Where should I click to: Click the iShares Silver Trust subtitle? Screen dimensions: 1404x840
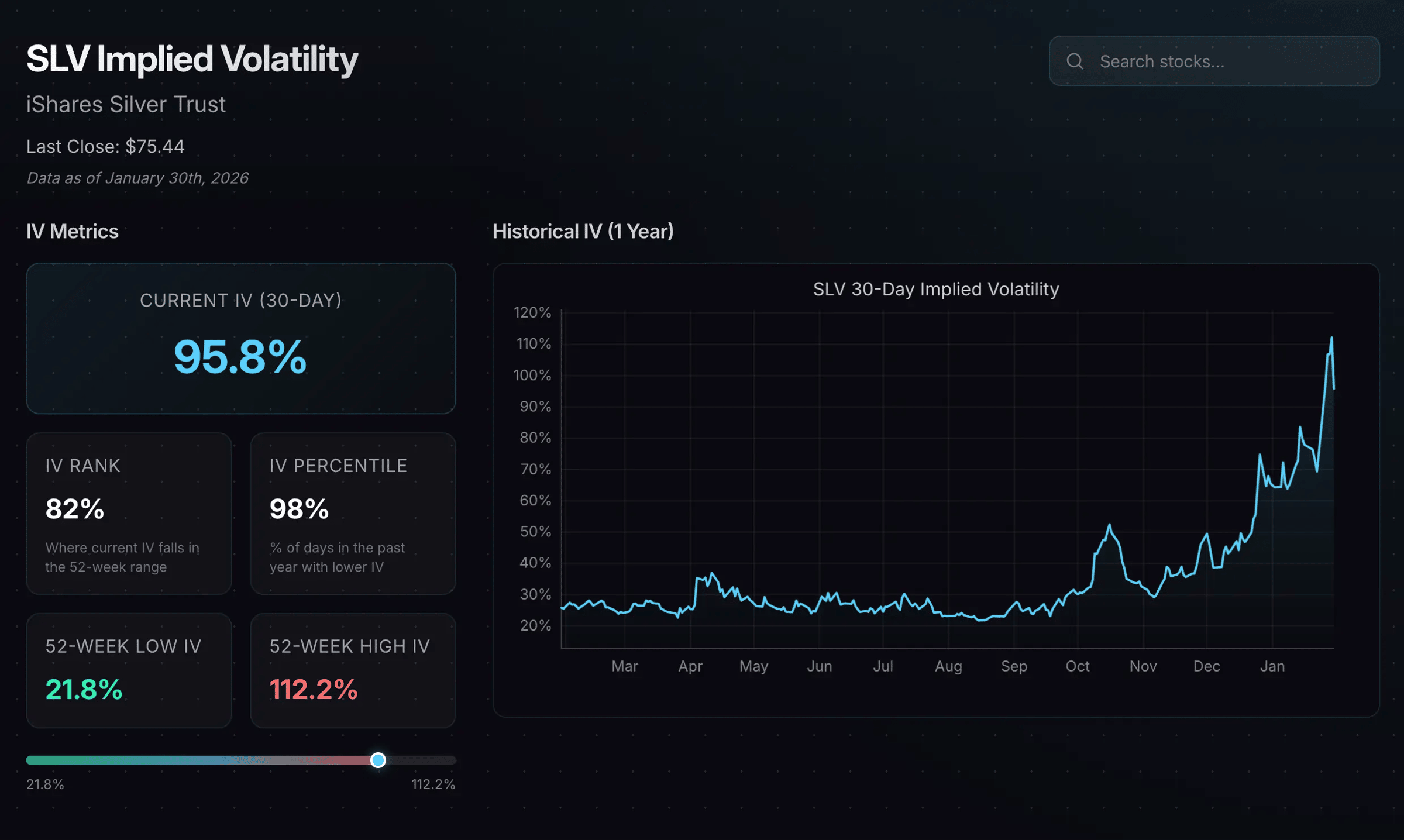pos(126,104)
